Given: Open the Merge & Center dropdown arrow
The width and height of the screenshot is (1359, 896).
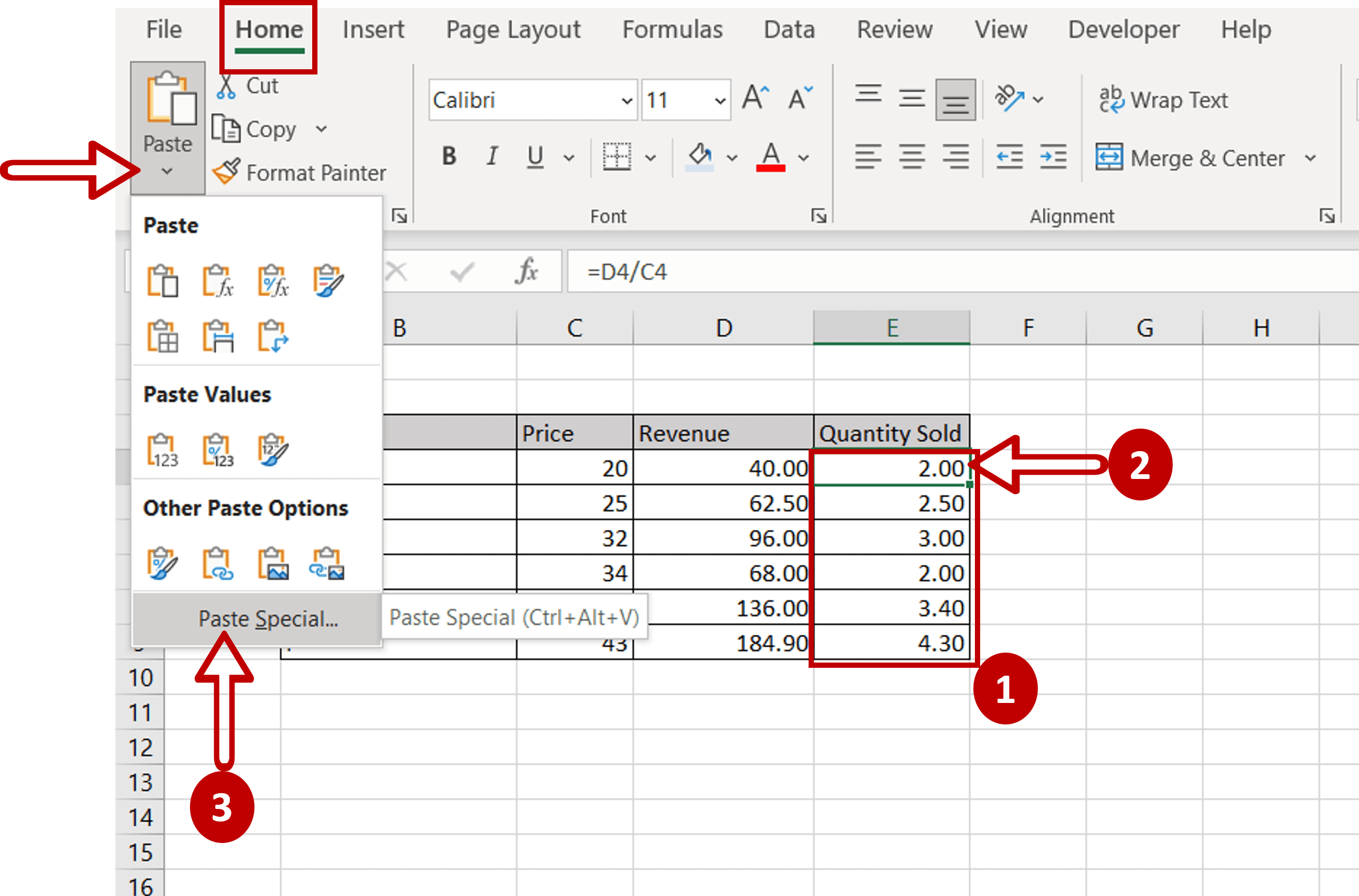Looking at the screenshot, I should [x=1312, y=158].
